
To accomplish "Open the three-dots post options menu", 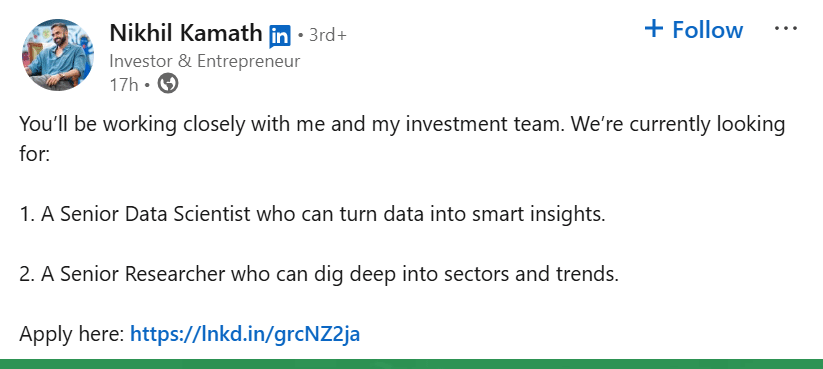I will click(786, 28).
